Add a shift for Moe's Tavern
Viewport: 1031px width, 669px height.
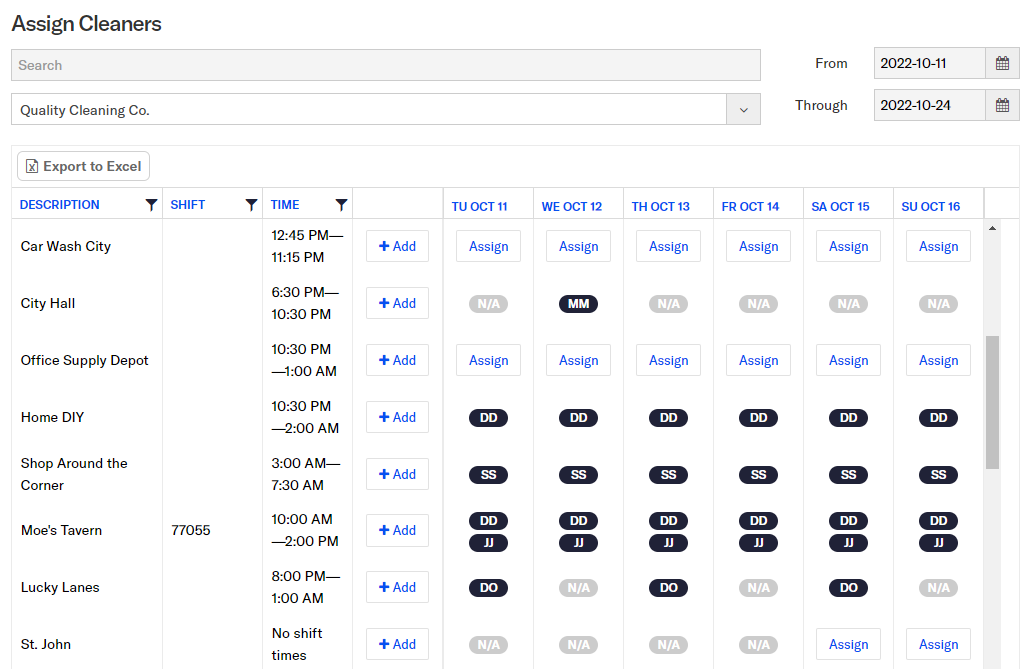(397, 530)
